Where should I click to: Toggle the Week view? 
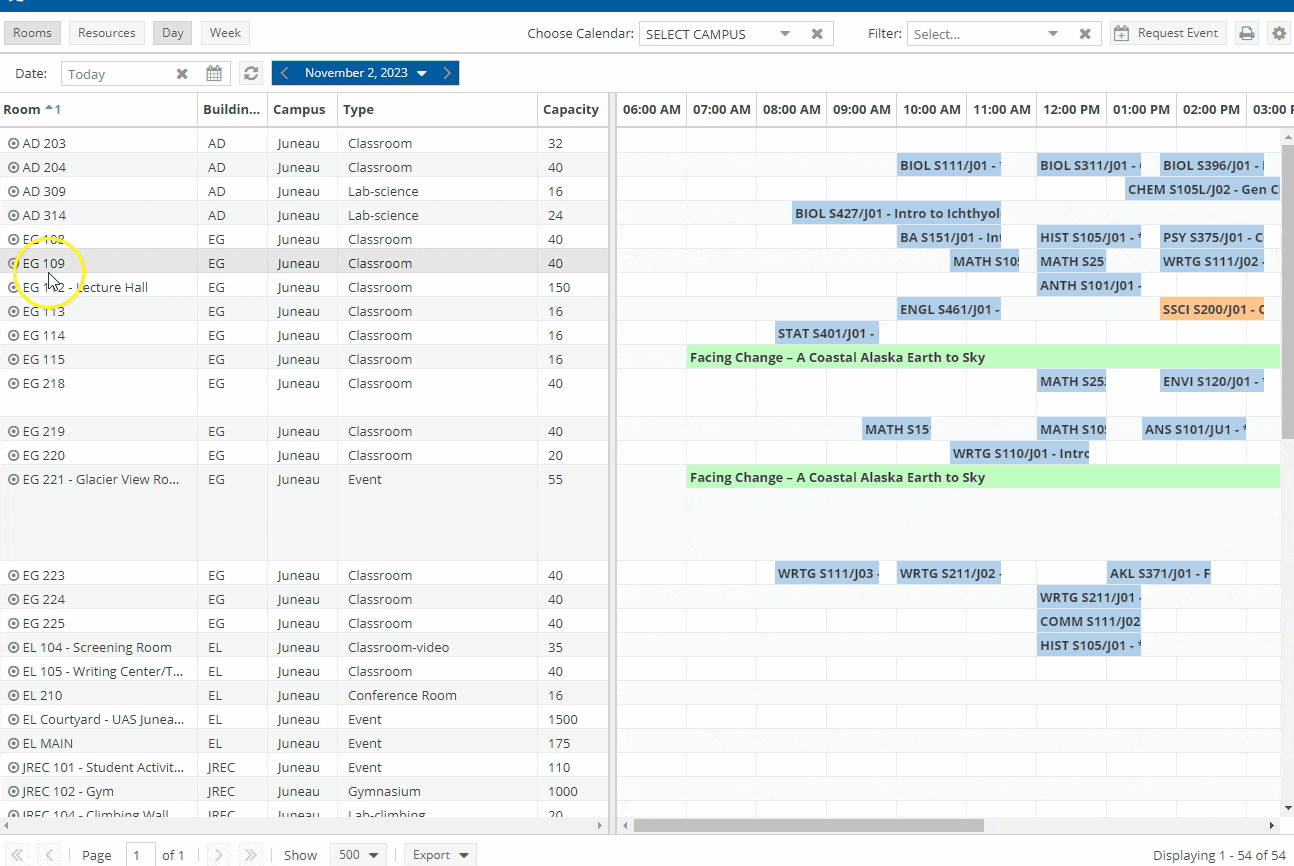click(225, 33)
